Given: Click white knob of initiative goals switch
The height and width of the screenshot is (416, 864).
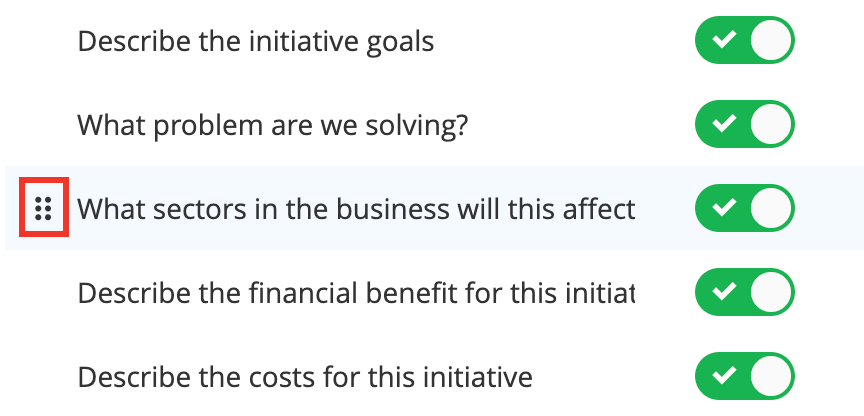Looking at the screenshot, I should tap(770, 40).
